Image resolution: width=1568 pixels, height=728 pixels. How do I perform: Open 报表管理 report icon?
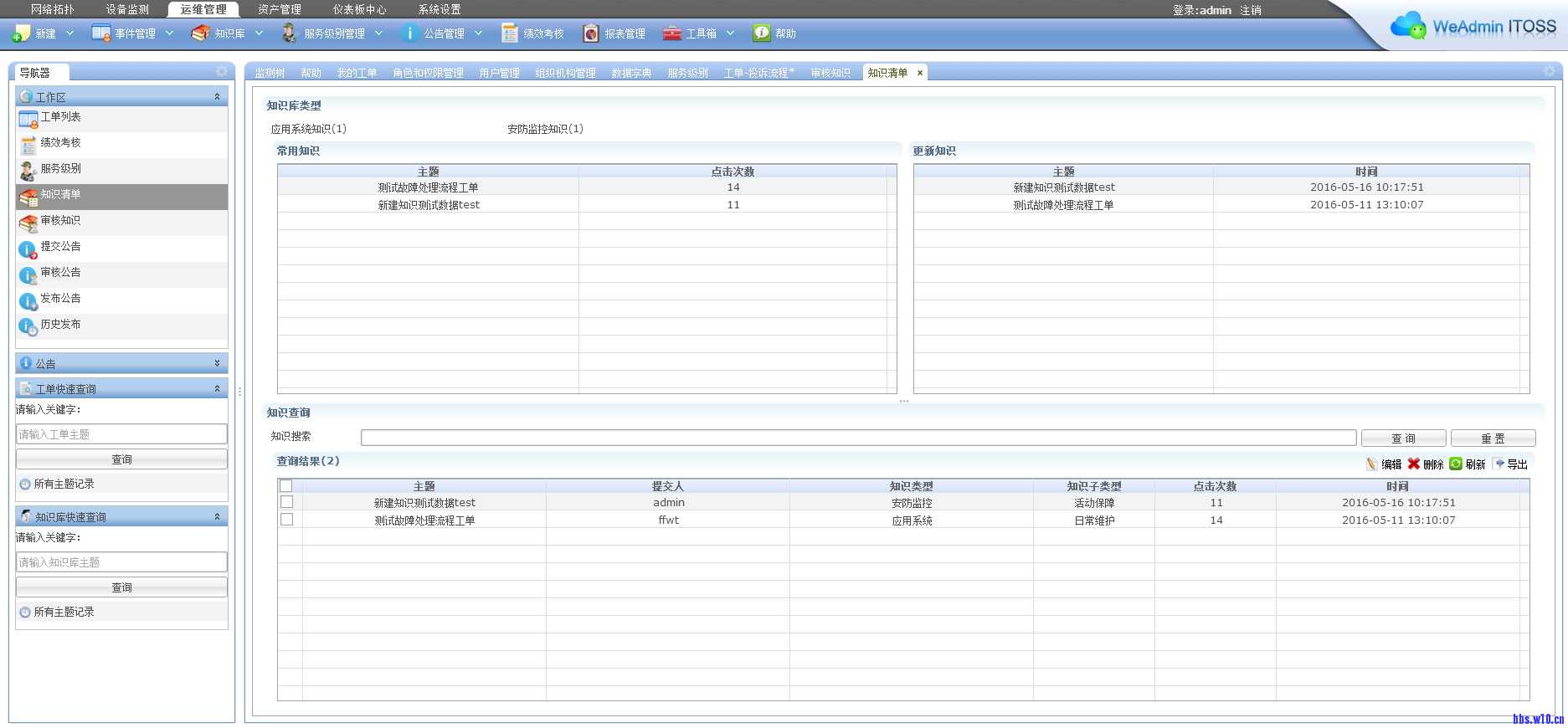(x=591, y=33)
